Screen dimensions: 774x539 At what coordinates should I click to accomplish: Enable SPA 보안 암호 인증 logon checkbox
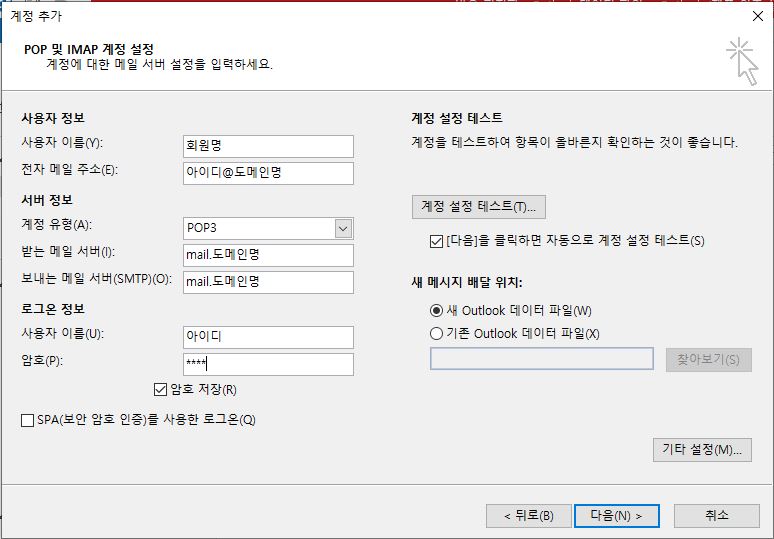(28, 420)
